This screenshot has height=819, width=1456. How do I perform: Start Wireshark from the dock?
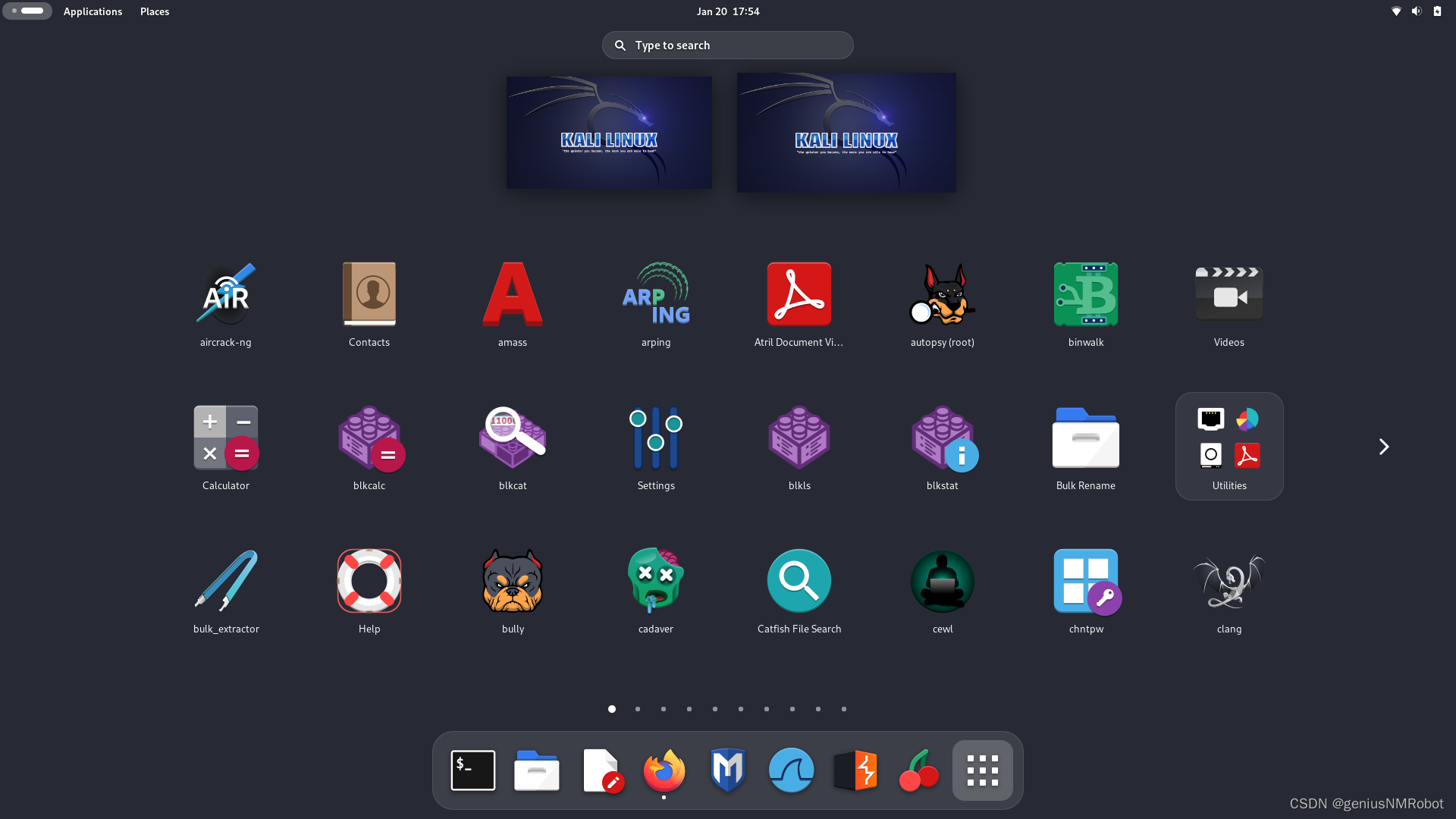coord(791,770)
